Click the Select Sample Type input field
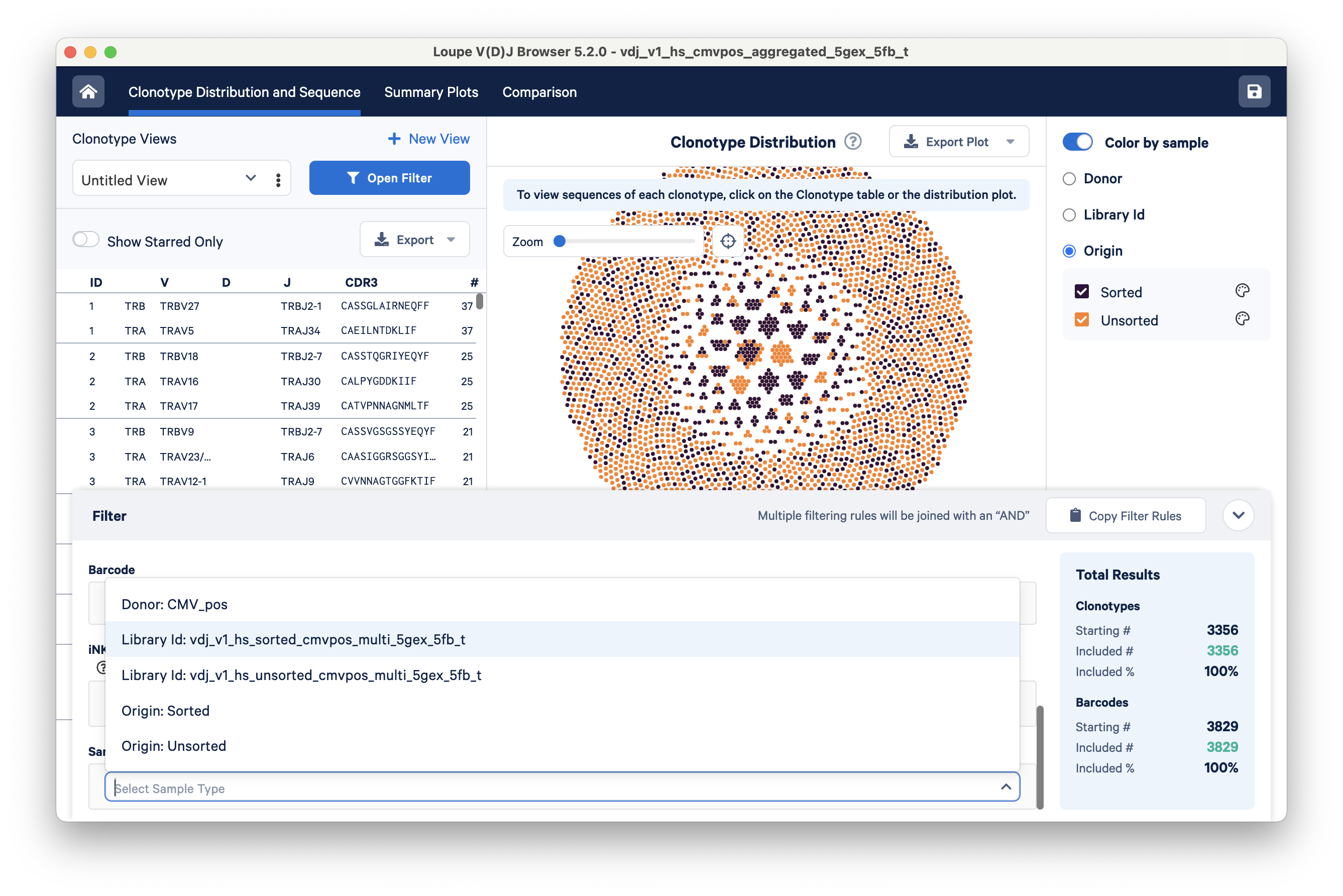Image resolution: width=1343 pixels, height=896 pixels. tap(563, 788)
